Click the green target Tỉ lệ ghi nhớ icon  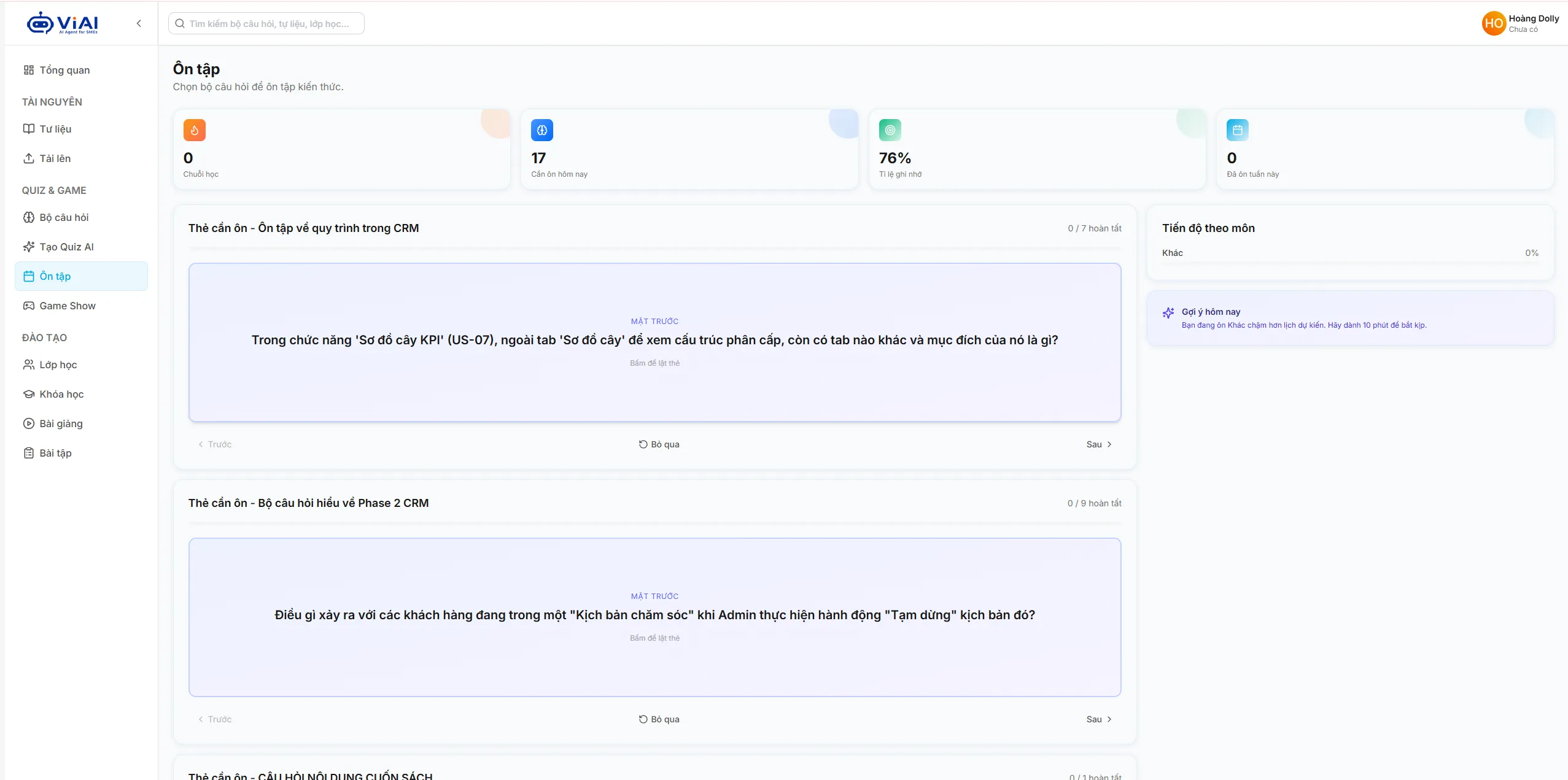pos(890,130)
